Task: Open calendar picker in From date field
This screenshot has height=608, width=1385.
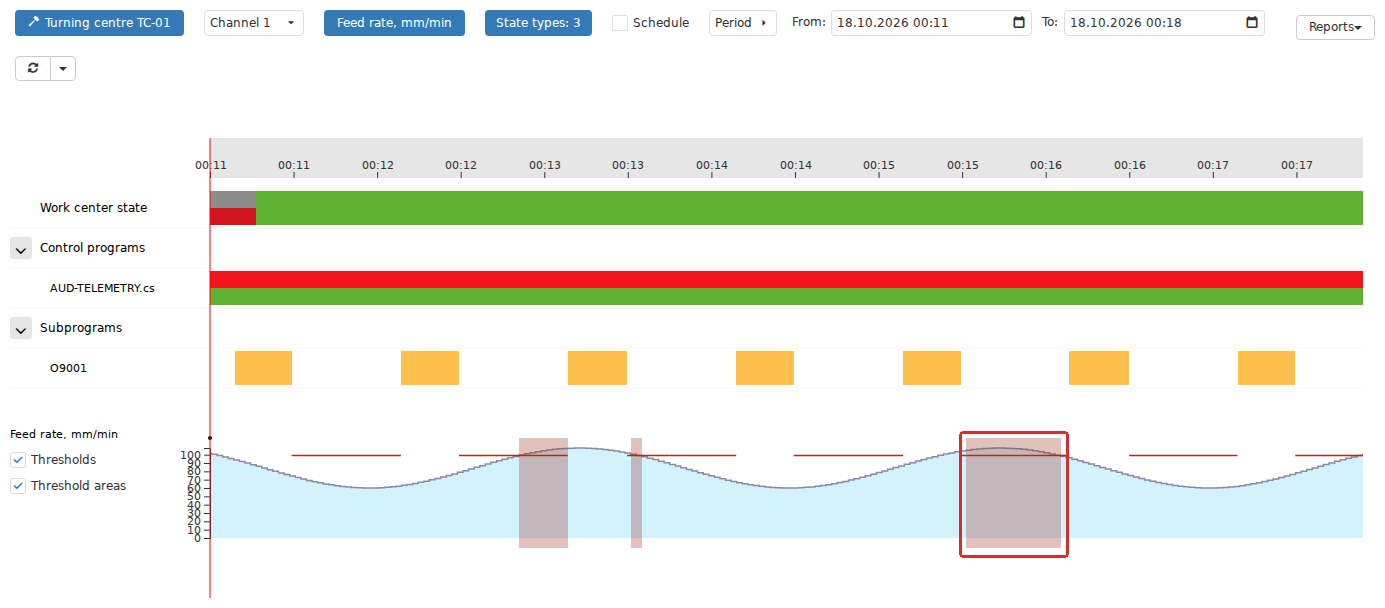Action: tap(1019, 23)
